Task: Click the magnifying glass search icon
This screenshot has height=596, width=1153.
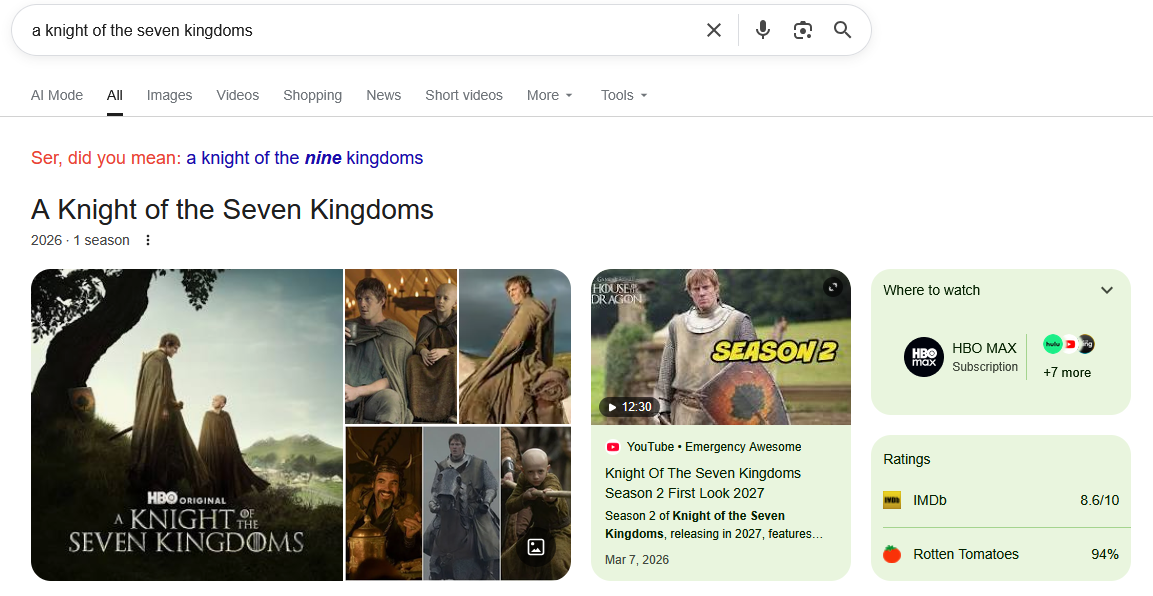Action: [x=842, y=30]
